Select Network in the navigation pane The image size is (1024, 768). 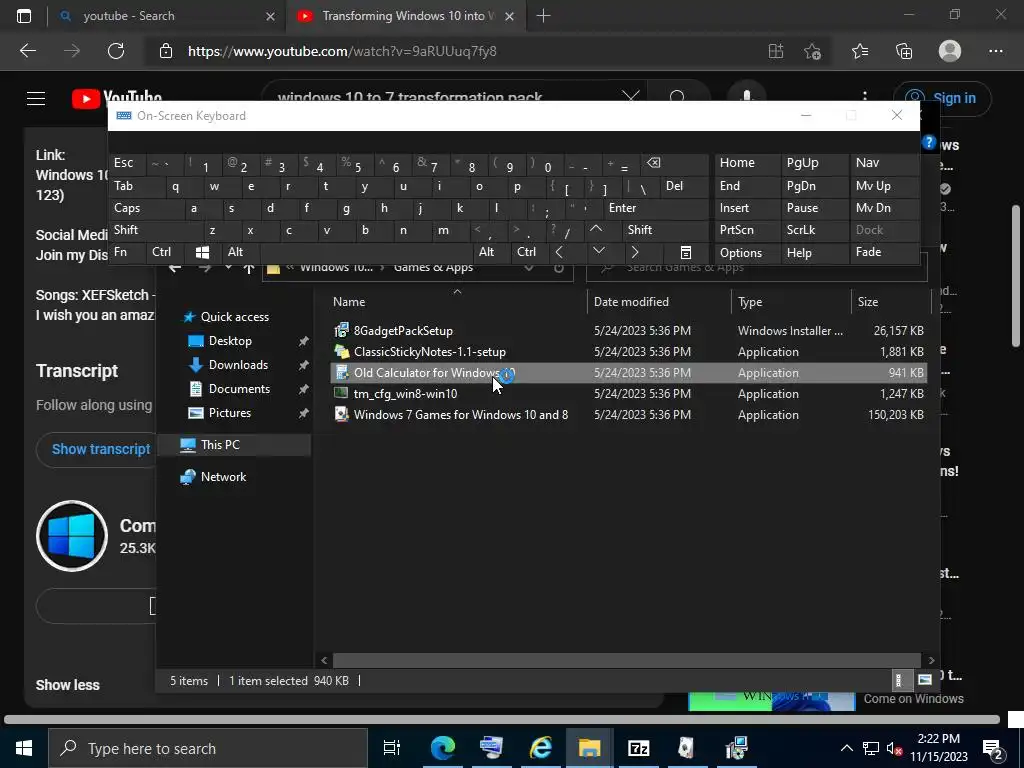[223, 477]
